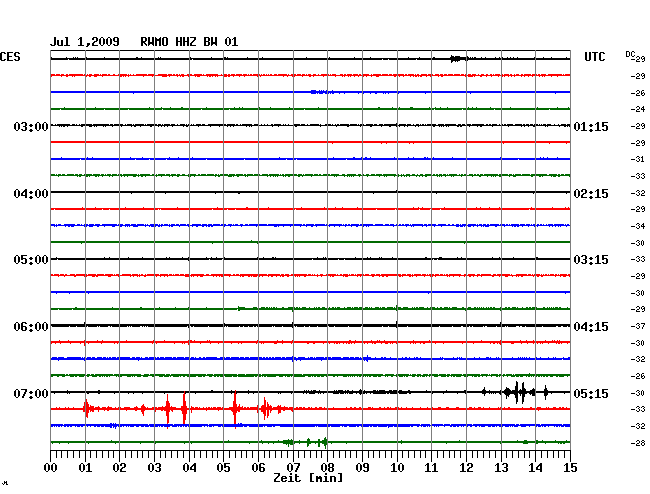The image size is (650, 494).
Task: Select the "07:00" local time label
Action: pos(31,393)
